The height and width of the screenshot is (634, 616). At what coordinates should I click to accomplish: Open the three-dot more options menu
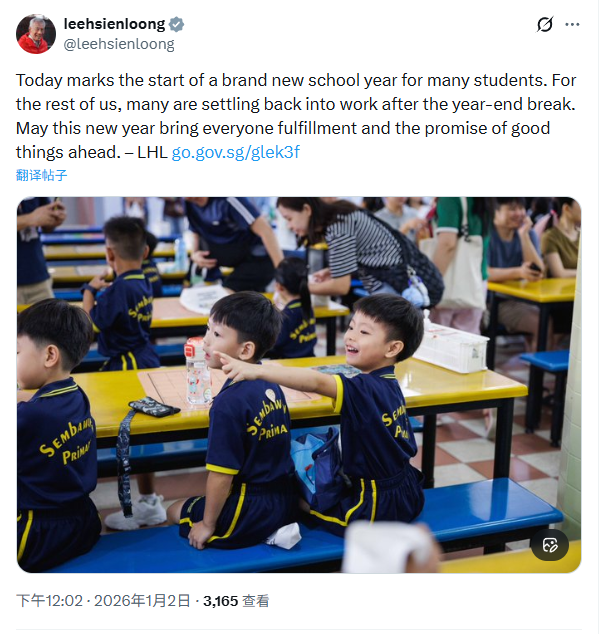tap(572, 25)
